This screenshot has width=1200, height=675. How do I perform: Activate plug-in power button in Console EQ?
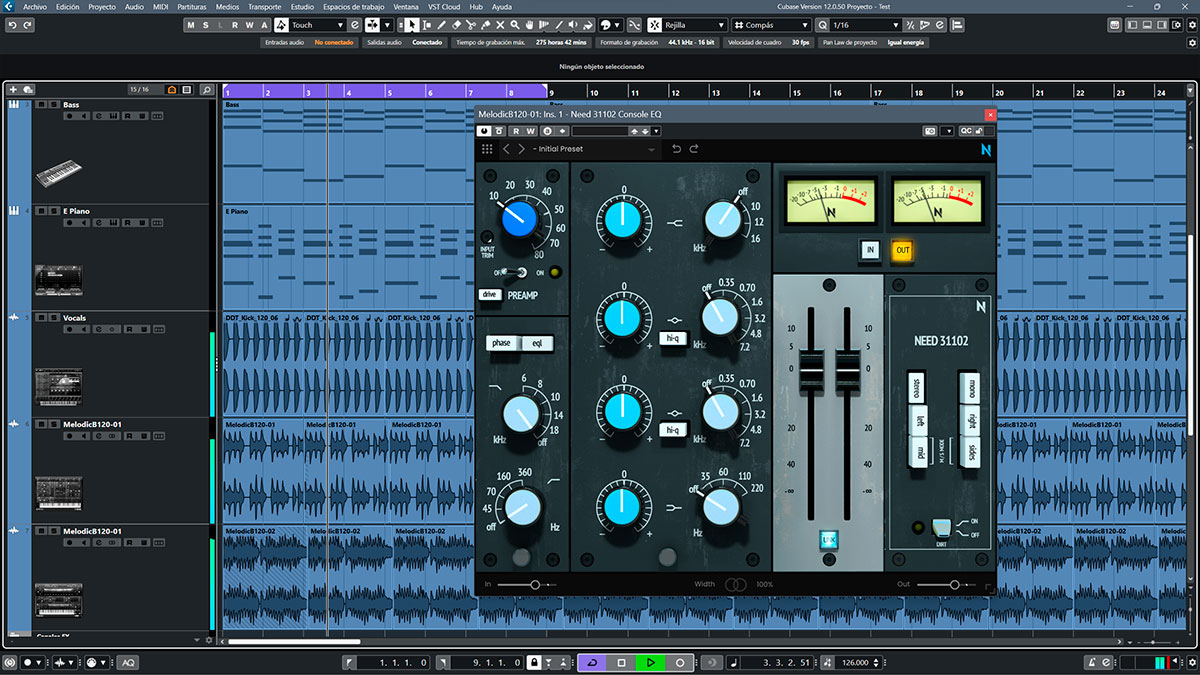point(483,130)
